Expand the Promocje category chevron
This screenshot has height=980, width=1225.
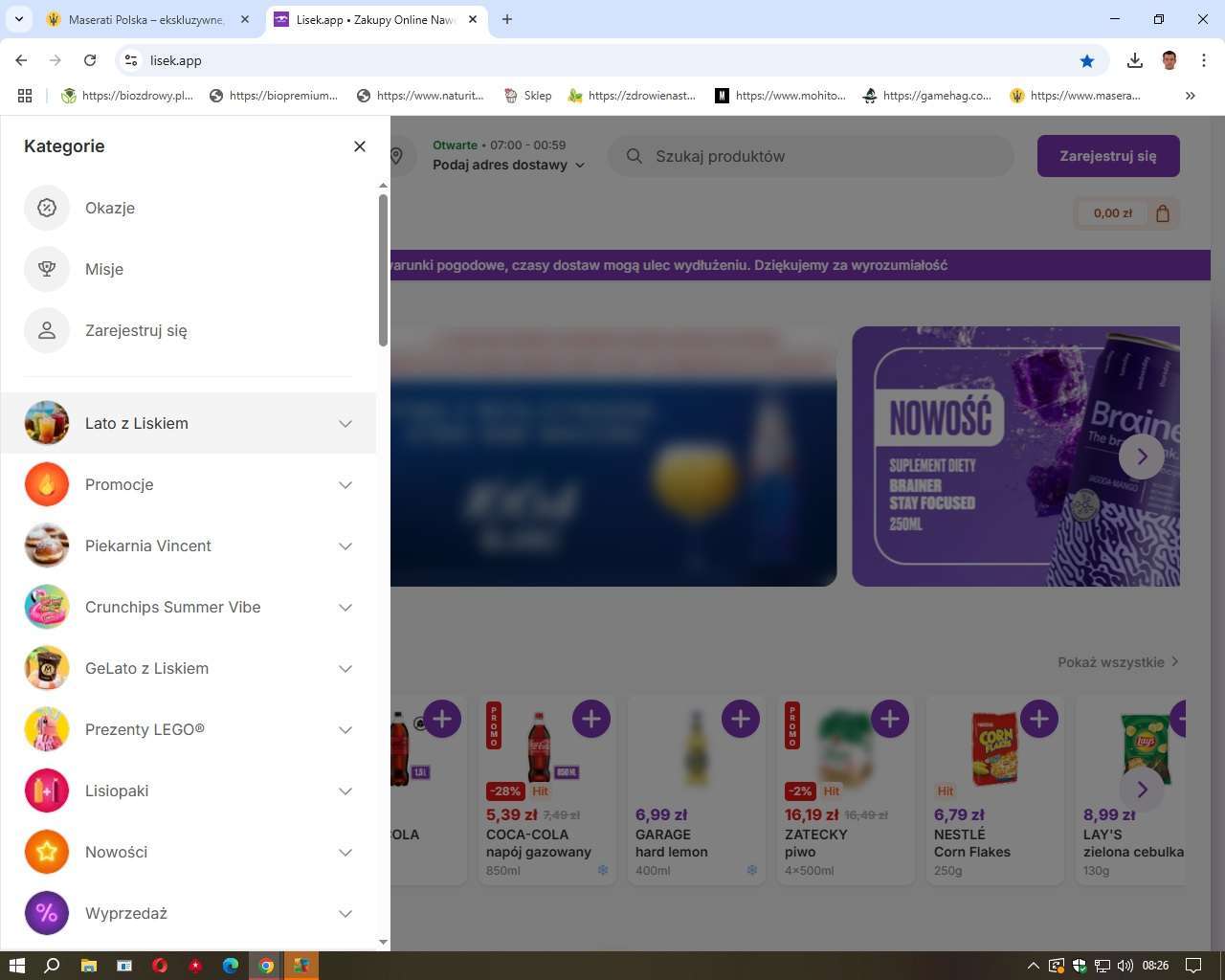coord(345,484)
